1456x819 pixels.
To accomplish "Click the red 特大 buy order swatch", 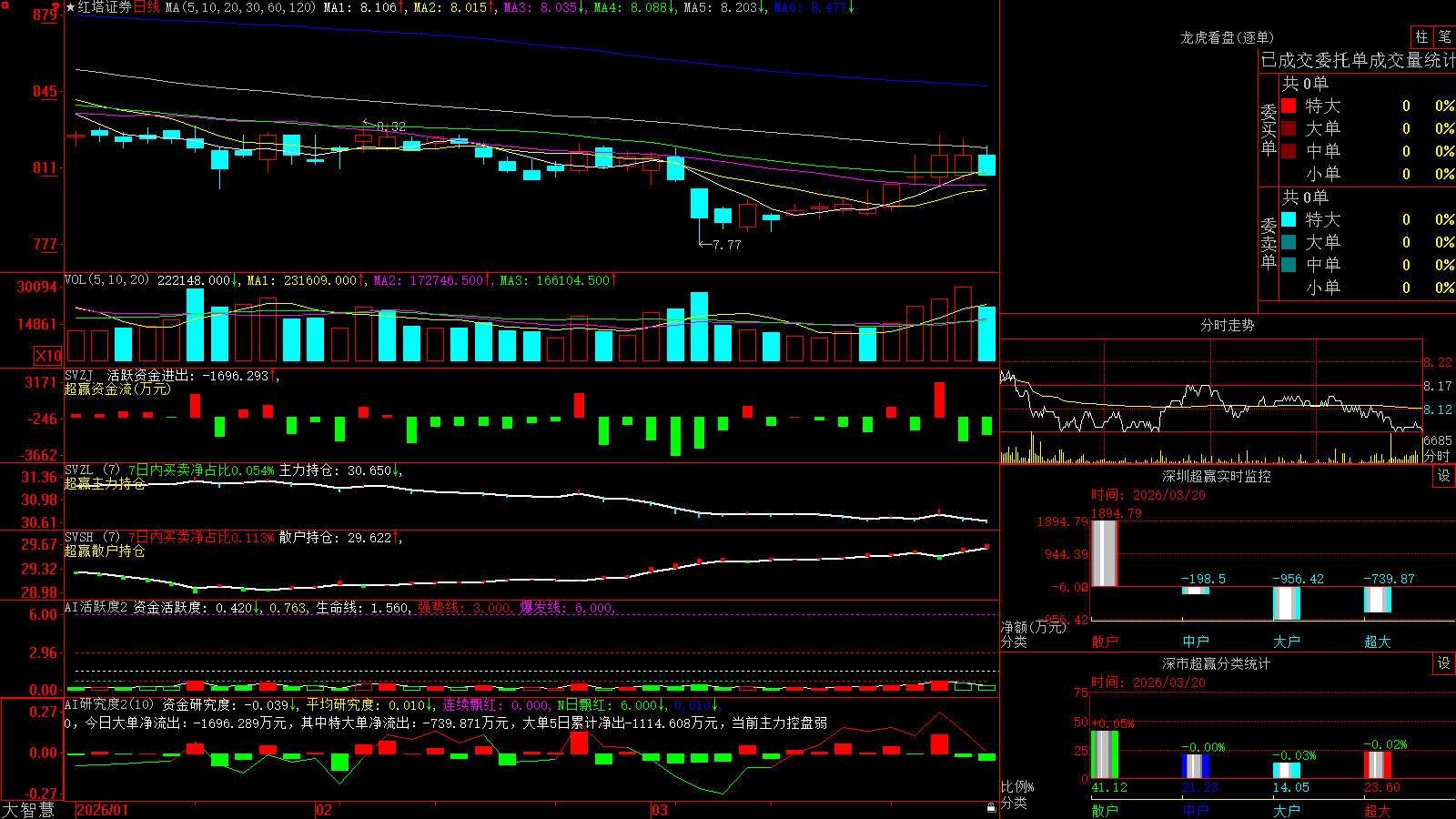I will point(1289,106).
